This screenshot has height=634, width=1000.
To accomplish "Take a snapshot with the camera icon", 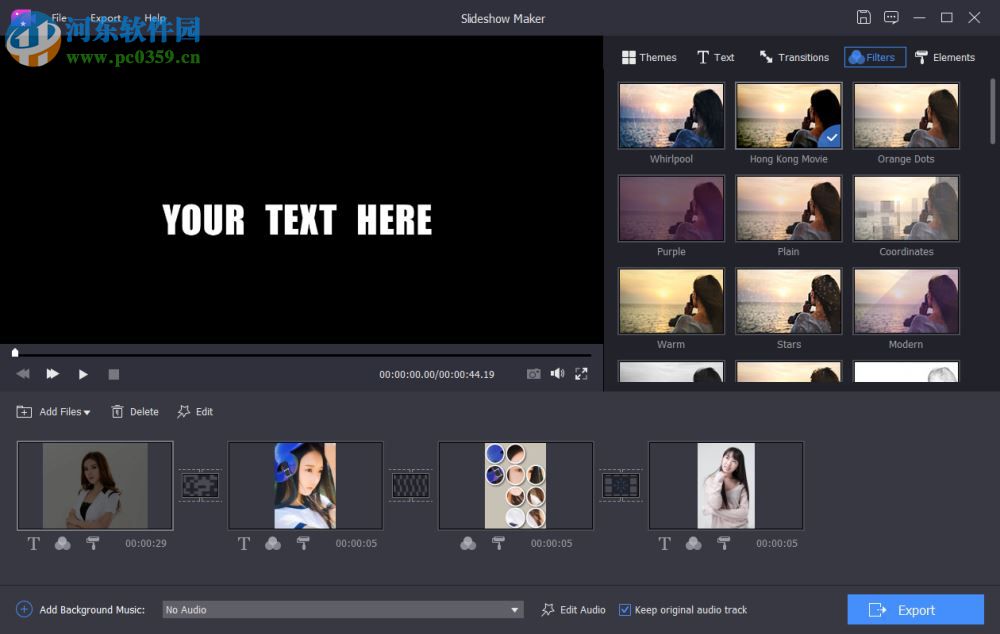I will tap(534, 373).
